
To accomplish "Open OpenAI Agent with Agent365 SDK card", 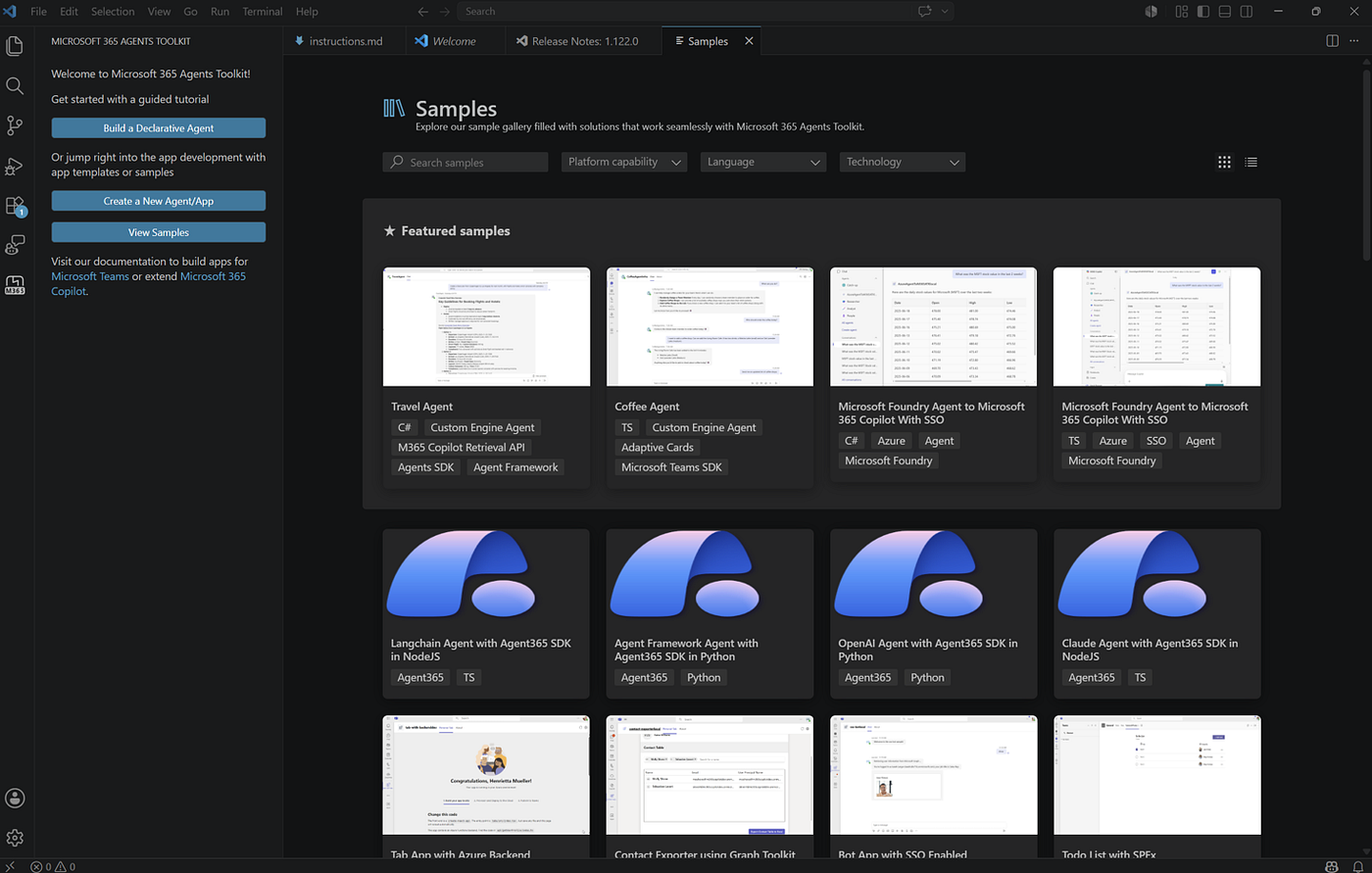I will tap(934, 613).
